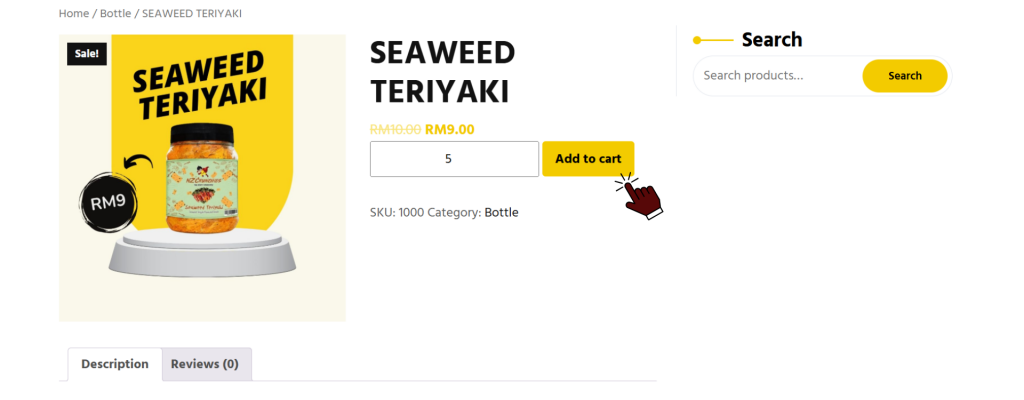Go to Home via breadcrumb

73,14
